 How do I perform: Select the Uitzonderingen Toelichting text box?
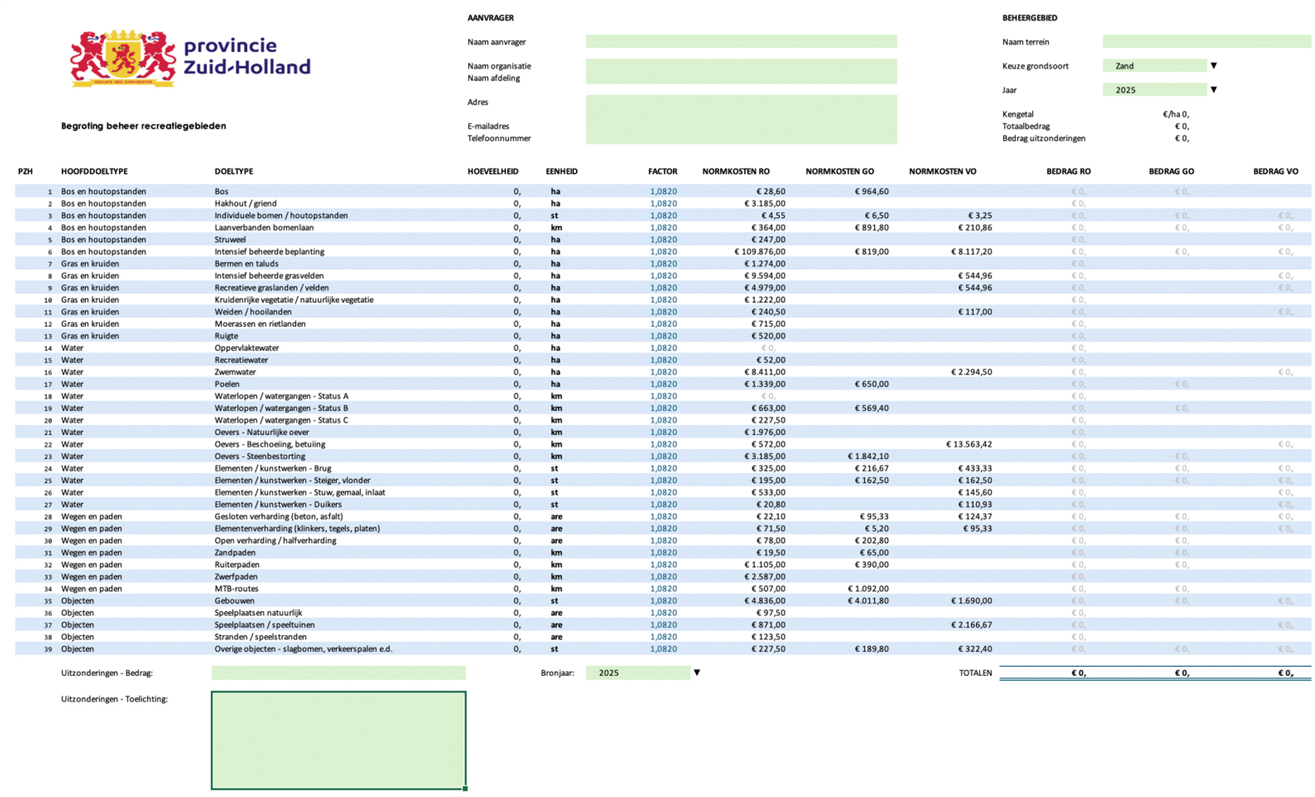tap(338, 740)
